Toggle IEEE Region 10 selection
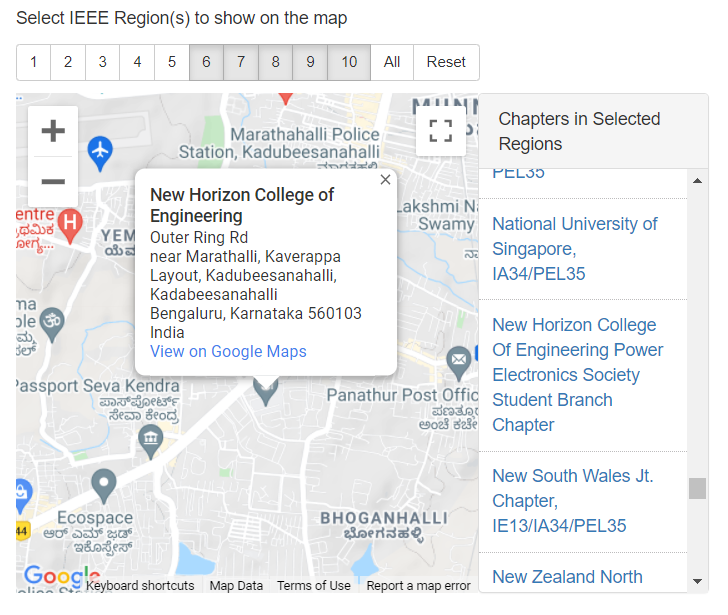This screenshot has height=615, width=728. pyautogui.click(x=349, y=62)
